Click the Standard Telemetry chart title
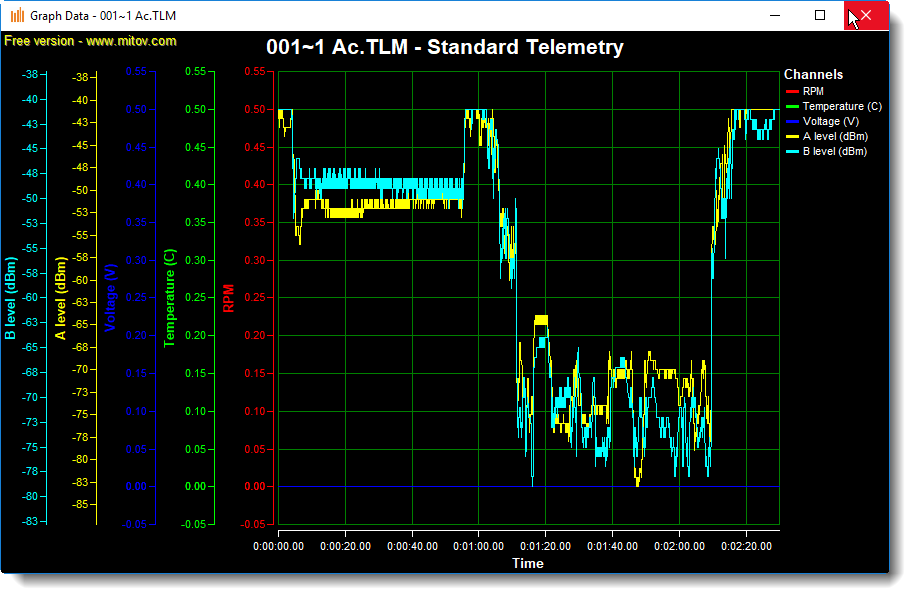Image resolution: width=915 pixels, height=599 pixels. pyautogui.click(x=445, y=47)
